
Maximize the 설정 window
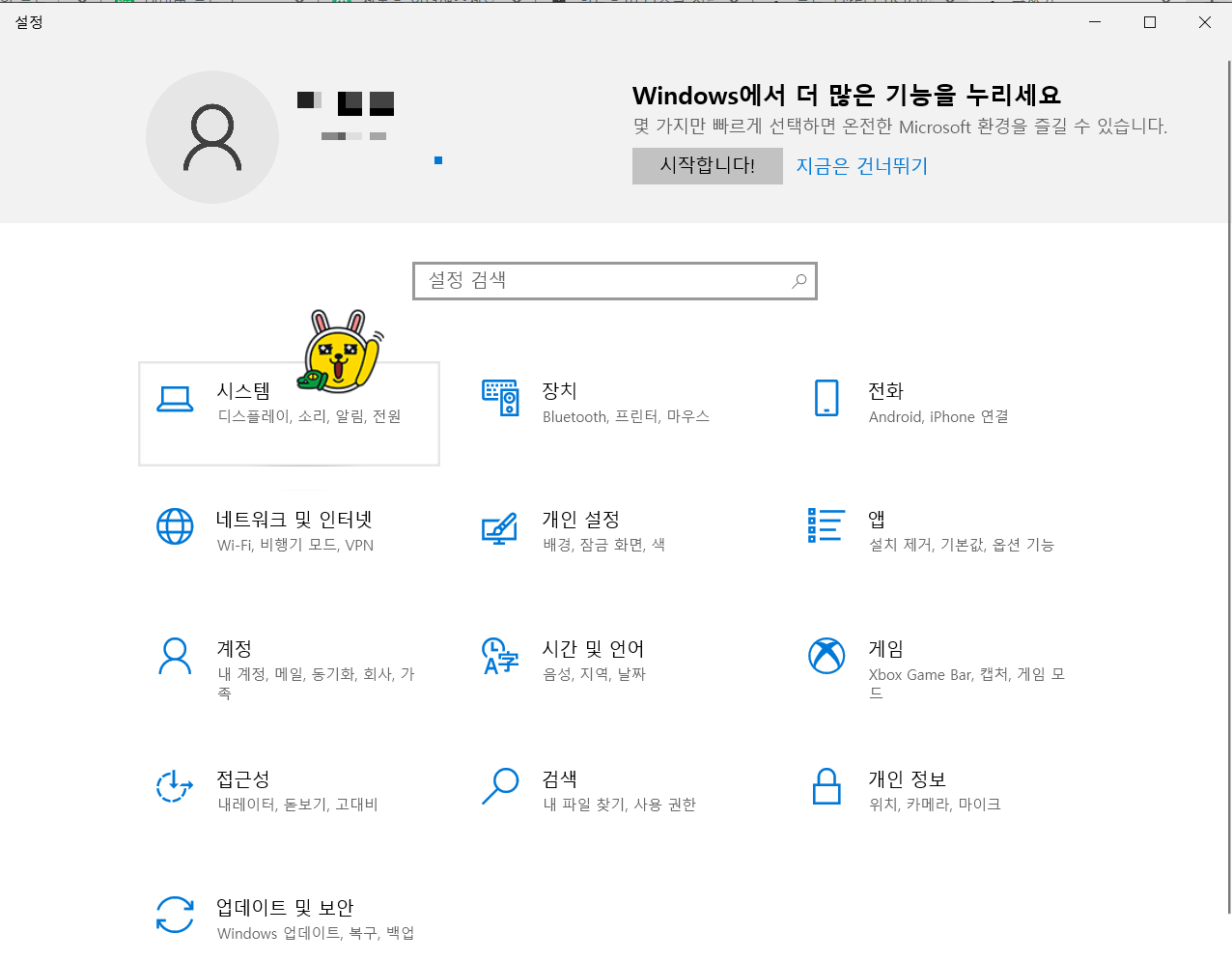tap(1150, 22)
